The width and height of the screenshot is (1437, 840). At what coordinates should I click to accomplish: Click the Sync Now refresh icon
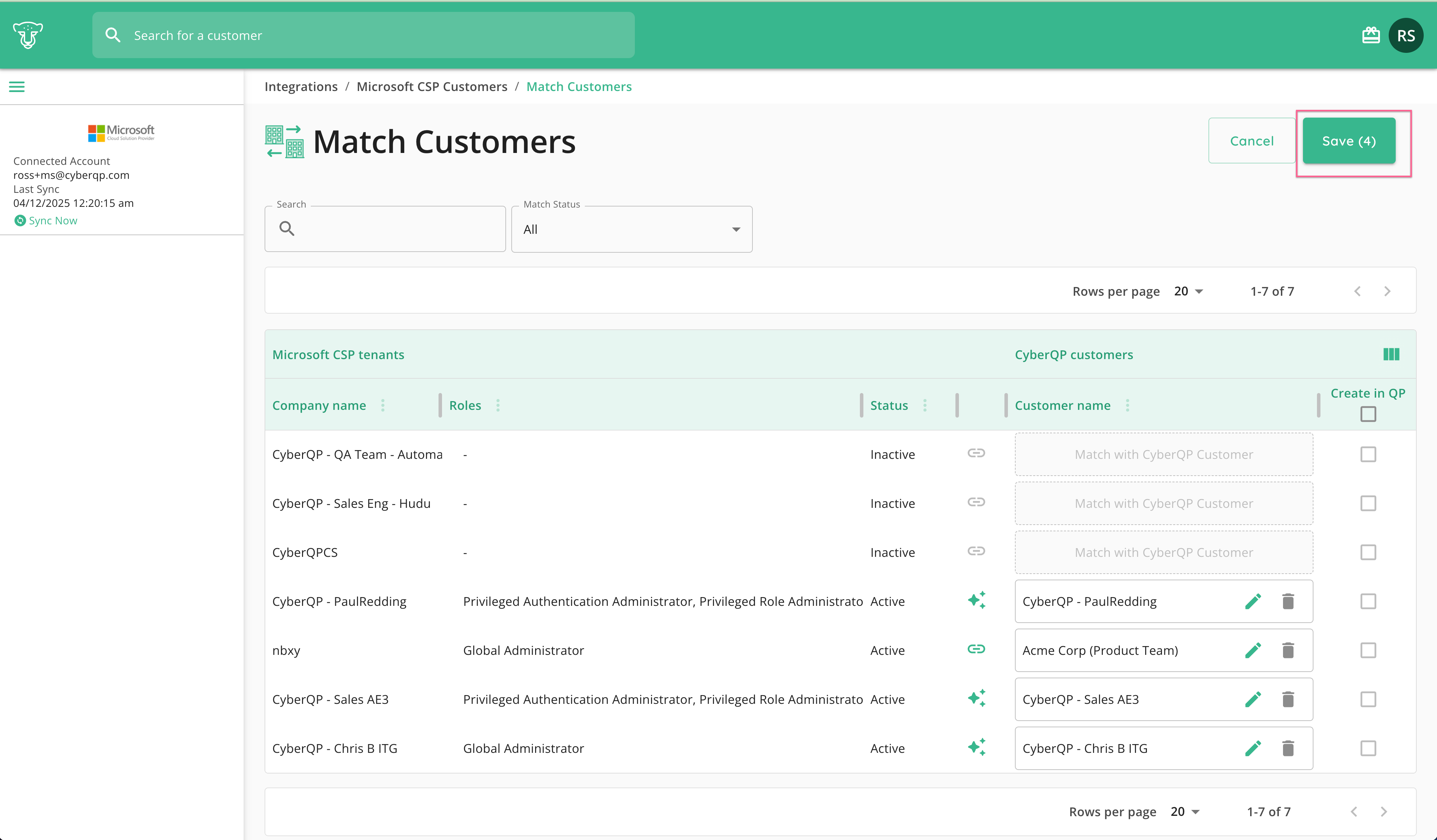coord(20,221)
